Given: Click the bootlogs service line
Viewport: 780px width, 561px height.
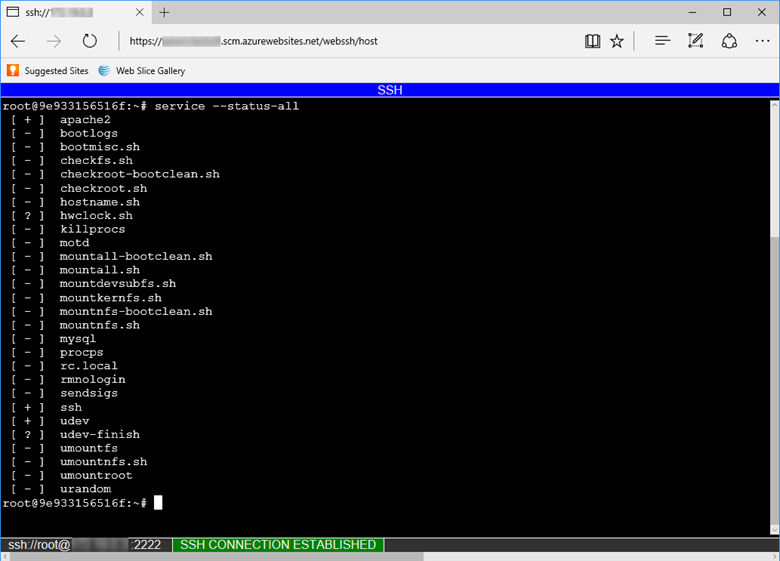Looking at the screenshot, I should coord(65,133).
